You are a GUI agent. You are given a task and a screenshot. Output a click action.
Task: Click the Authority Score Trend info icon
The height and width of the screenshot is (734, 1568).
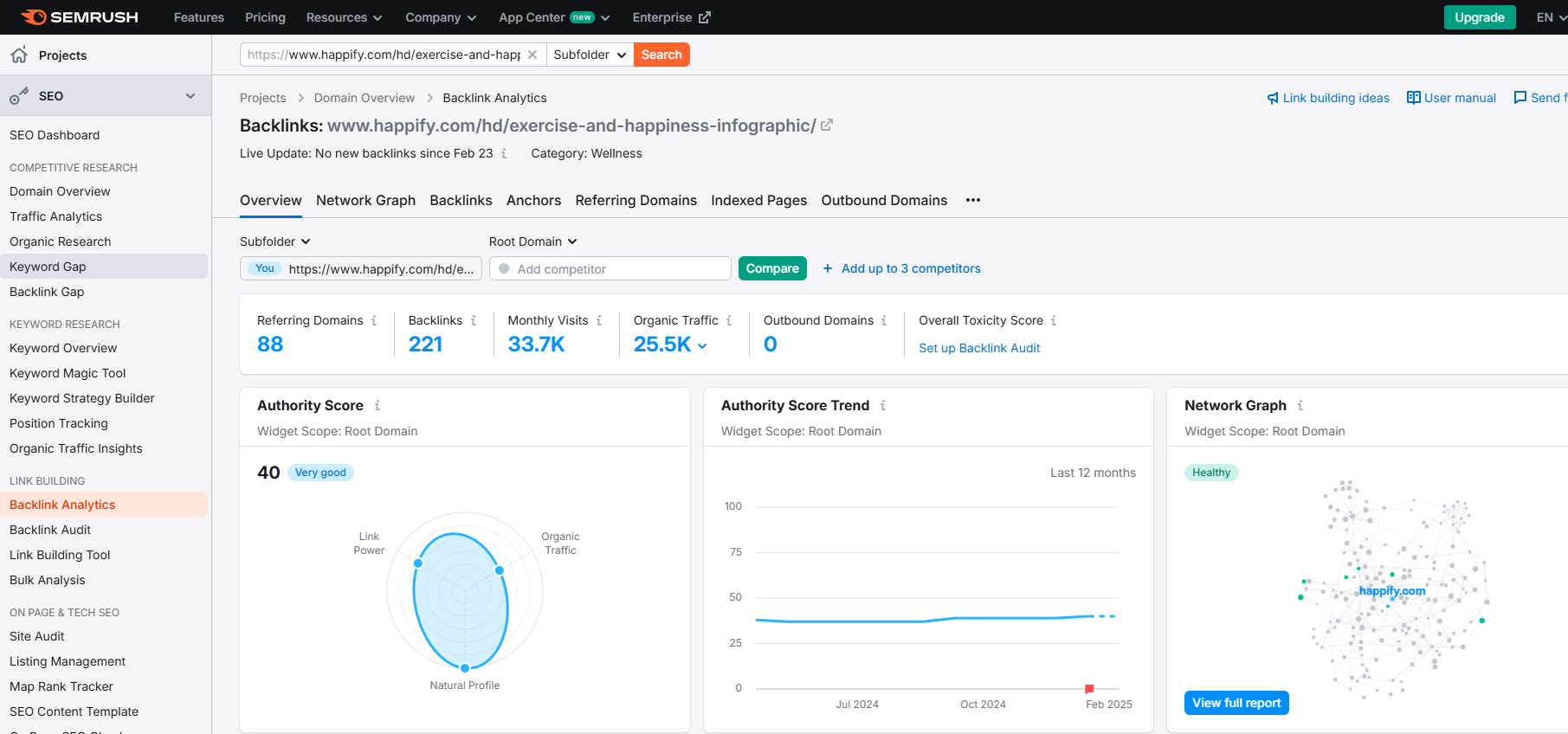[883, 405]
